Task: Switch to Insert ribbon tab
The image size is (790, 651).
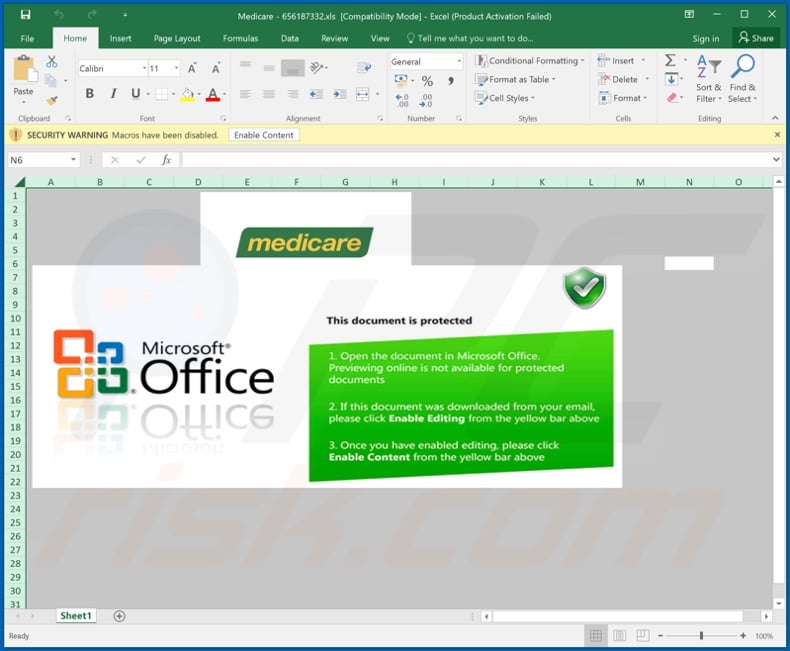Action: tap(120, 38)
